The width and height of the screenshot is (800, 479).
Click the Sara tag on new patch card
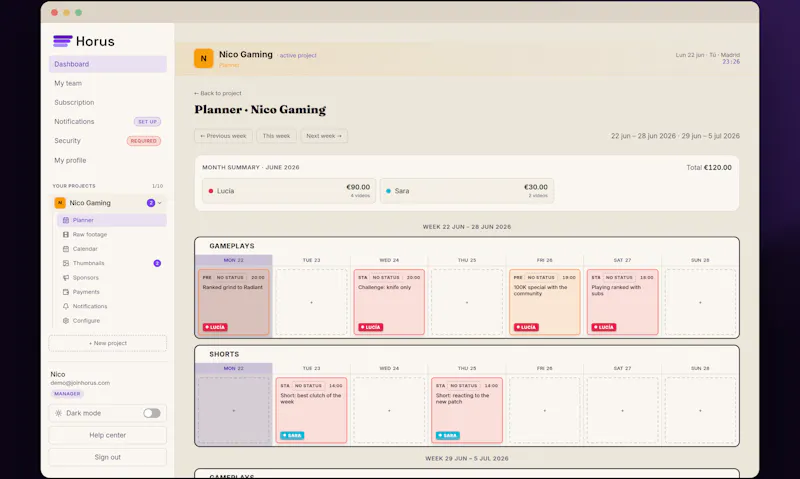448,435
